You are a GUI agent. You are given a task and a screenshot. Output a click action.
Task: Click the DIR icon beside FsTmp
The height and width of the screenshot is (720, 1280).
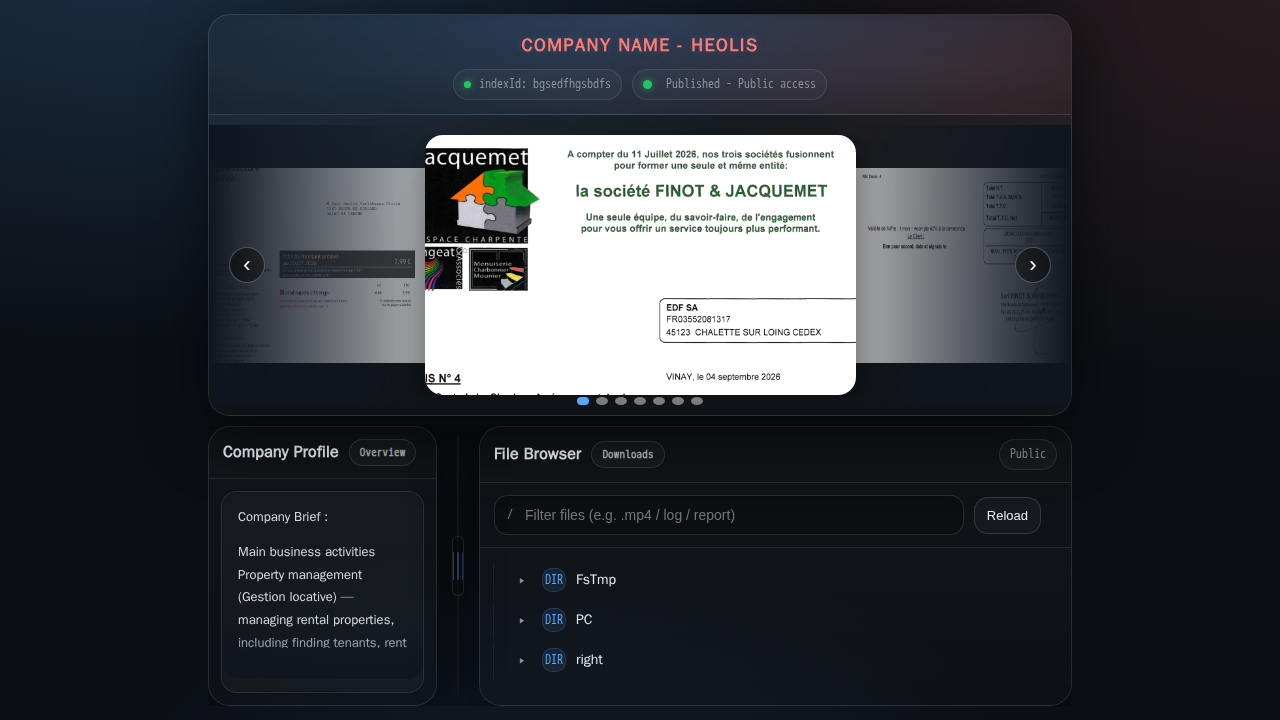tap(554, 580)
